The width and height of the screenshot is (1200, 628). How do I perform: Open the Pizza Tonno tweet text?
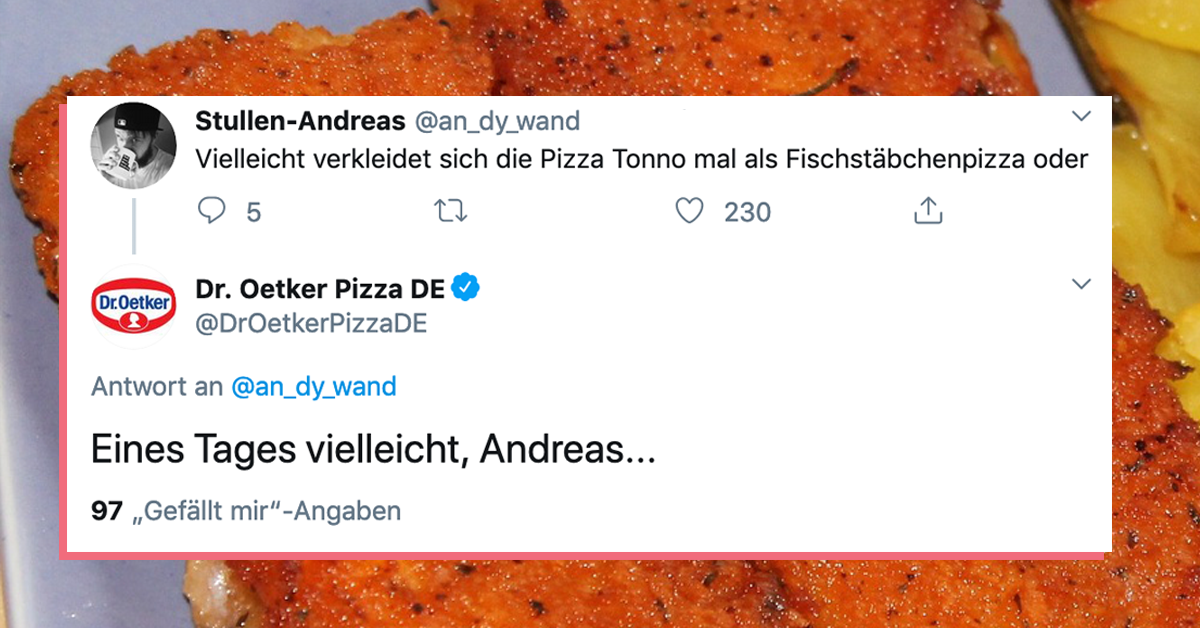[x=640, y=159]
